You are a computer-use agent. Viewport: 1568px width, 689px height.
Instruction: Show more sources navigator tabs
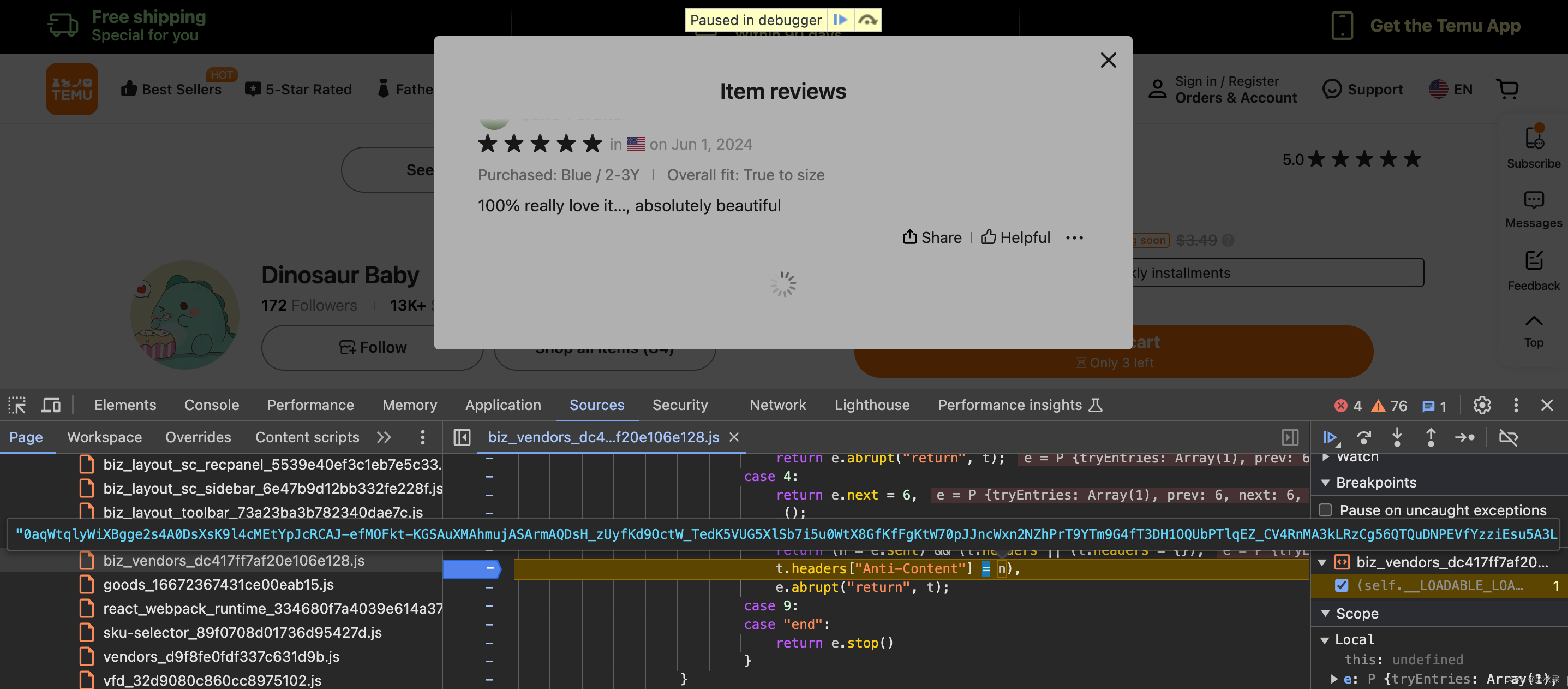tap(384, 437)
